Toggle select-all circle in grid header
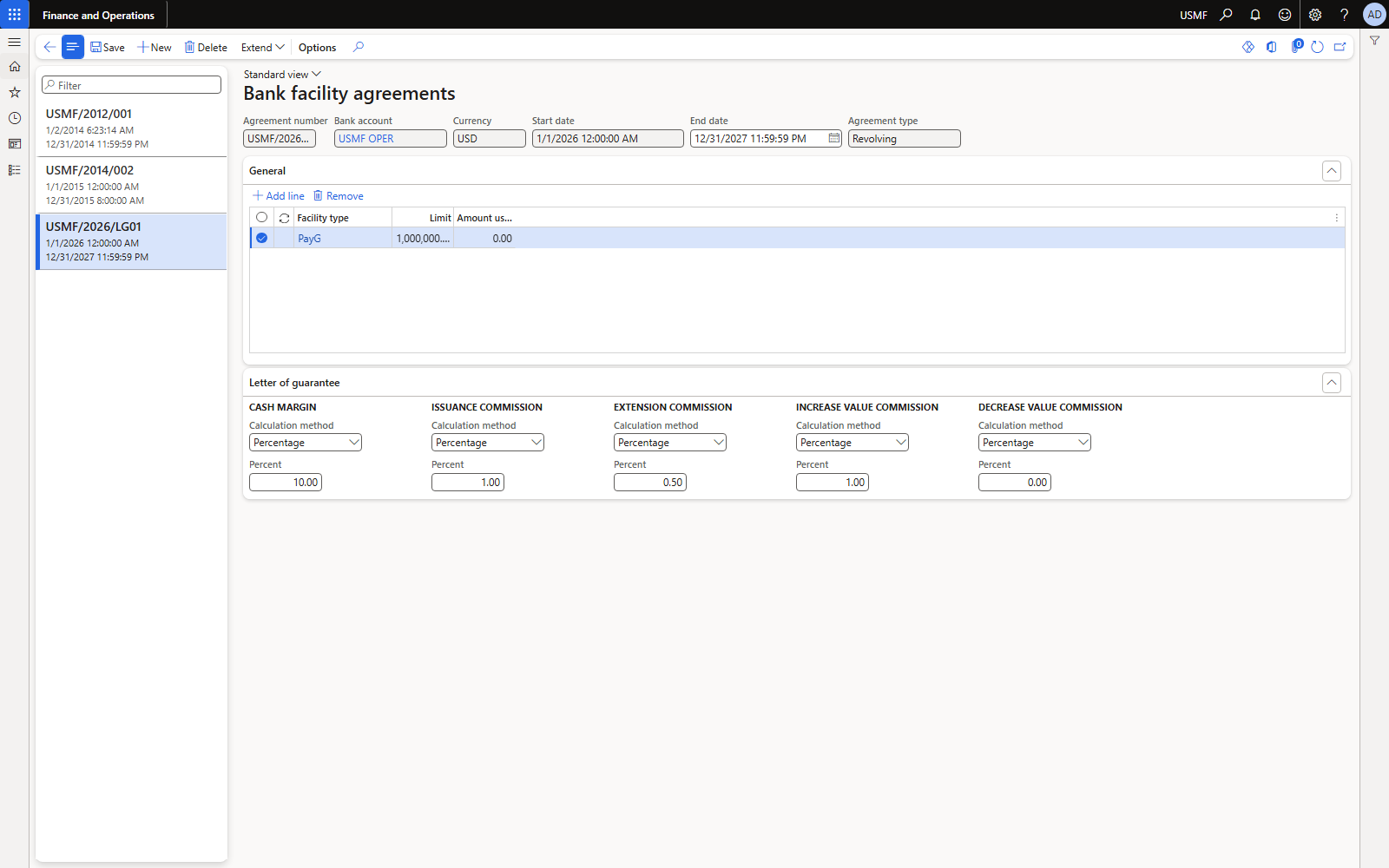The height and width of the screenshot is (868, 1389). click(261, 217)
